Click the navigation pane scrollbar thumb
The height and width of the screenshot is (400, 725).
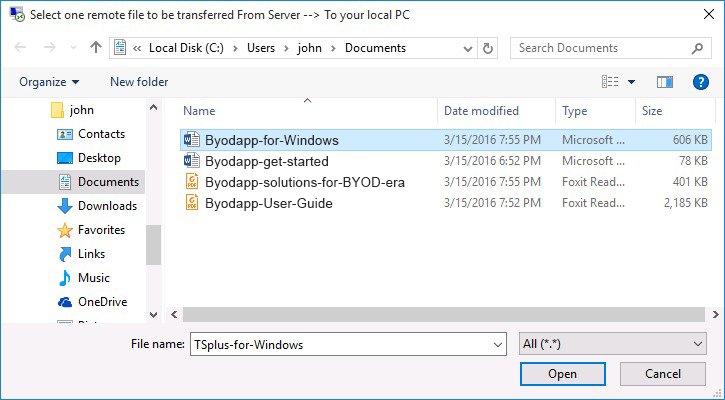click(154, 245)
